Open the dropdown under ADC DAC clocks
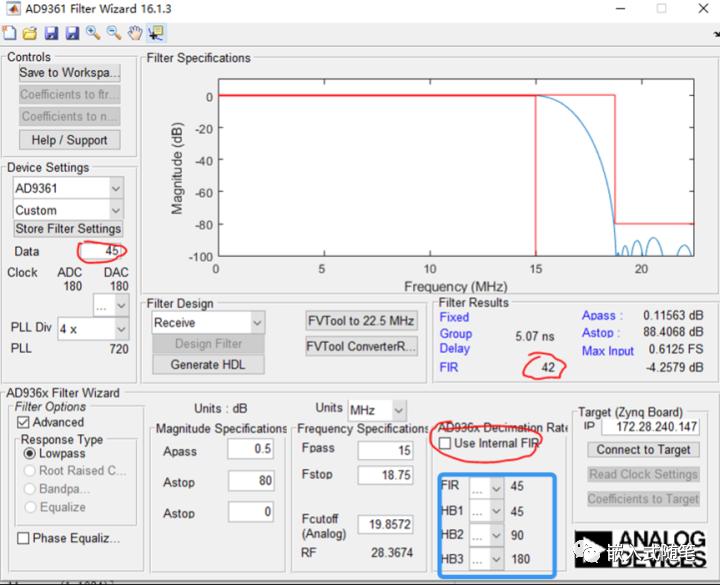720x585 pixels. 111,305
